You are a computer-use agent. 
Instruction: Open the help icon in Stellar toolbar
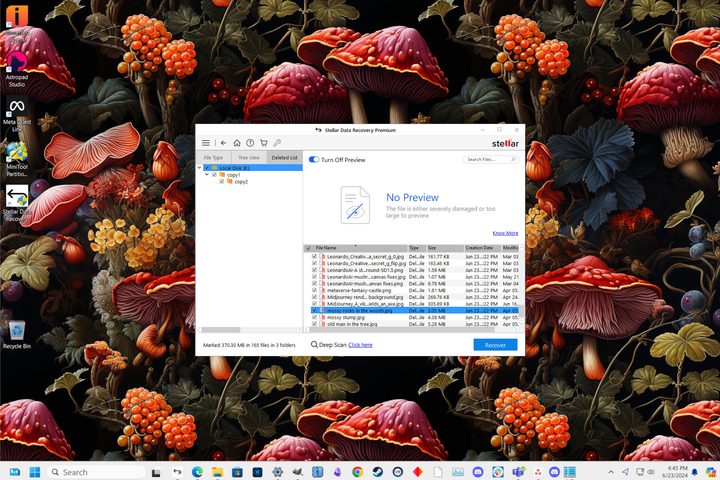pos(250,143)
